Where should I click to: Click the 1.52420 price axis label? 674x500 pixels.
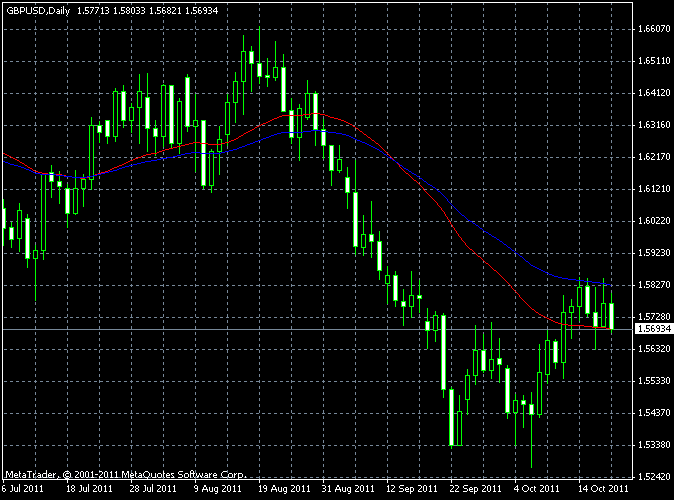(x=653, y=476)
